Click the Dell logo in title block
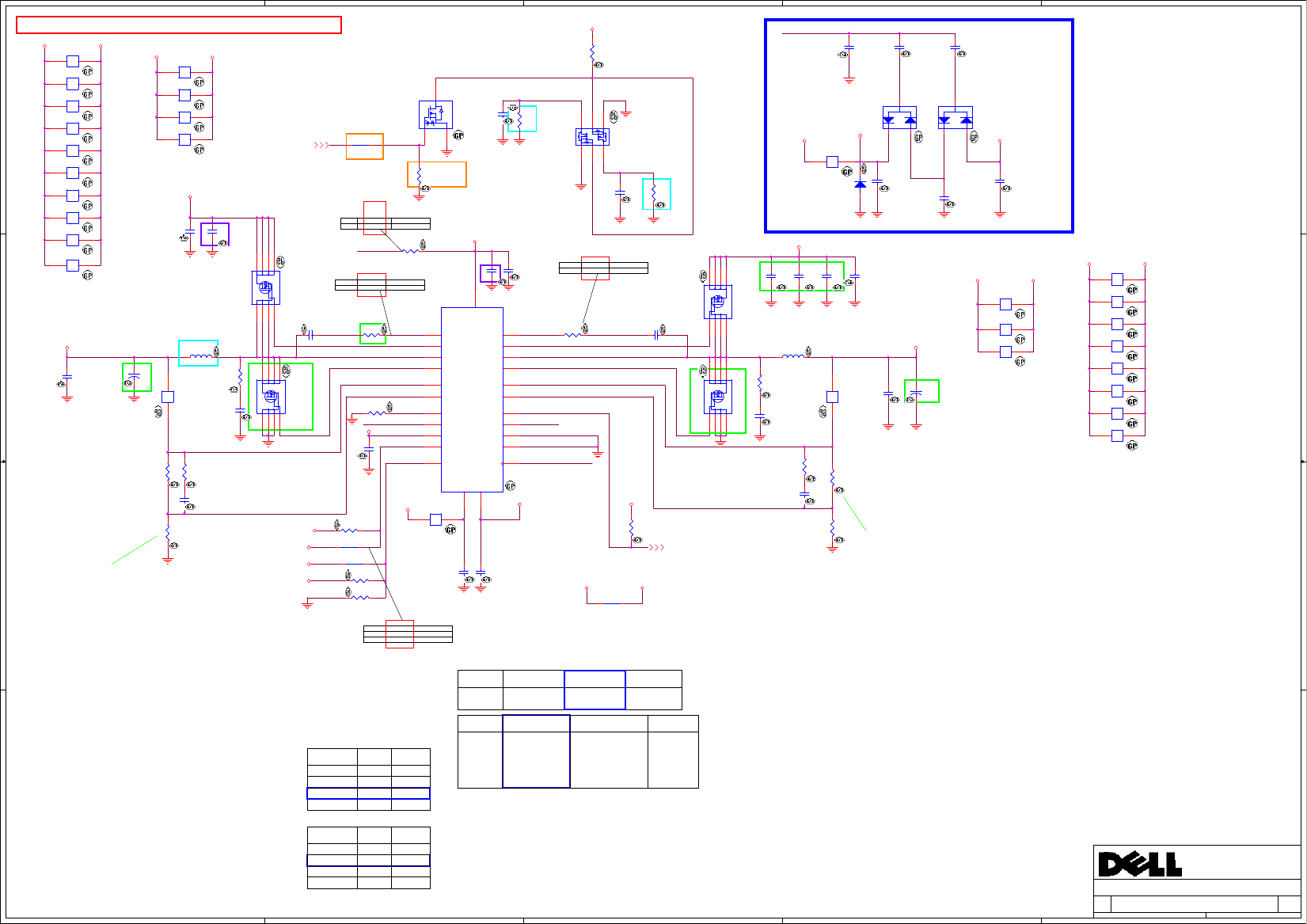1307x924 pixels. [1139, 865]
